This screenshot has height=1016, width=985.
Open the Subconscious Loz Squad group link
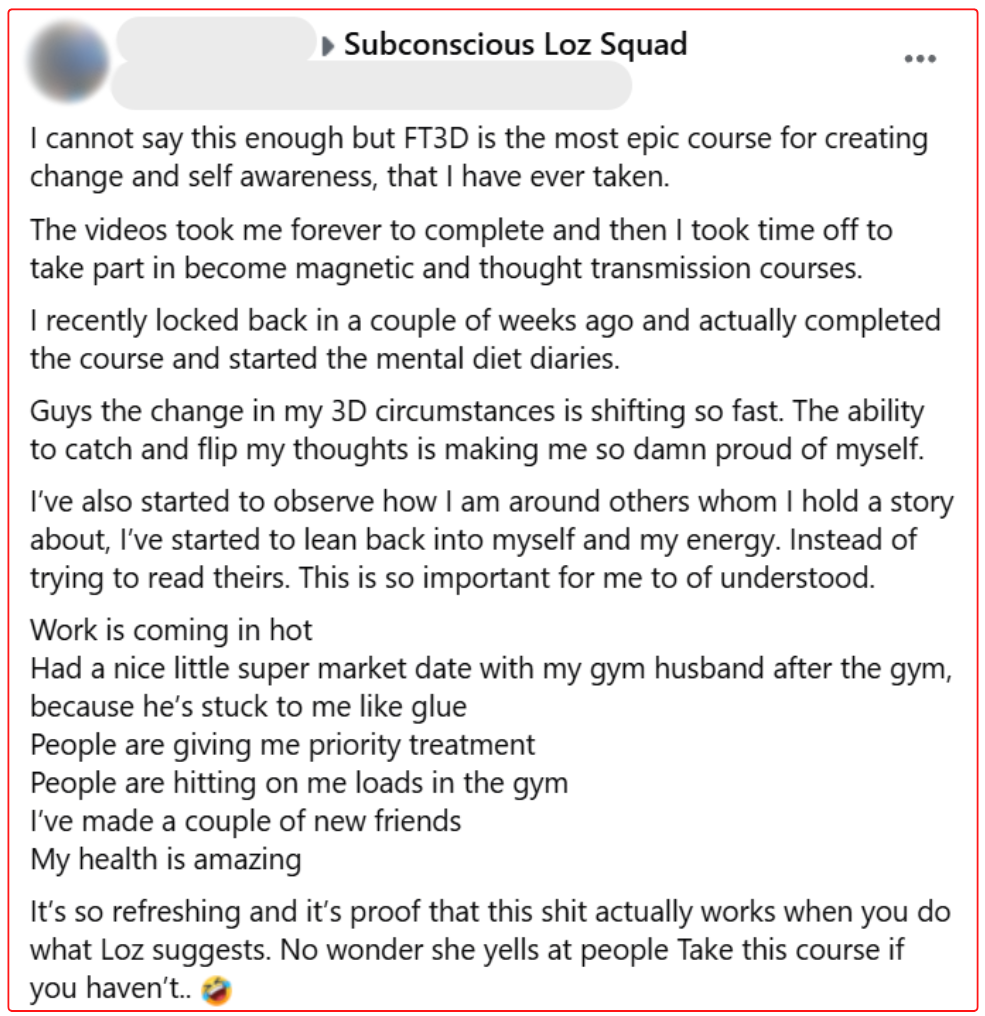515,45
